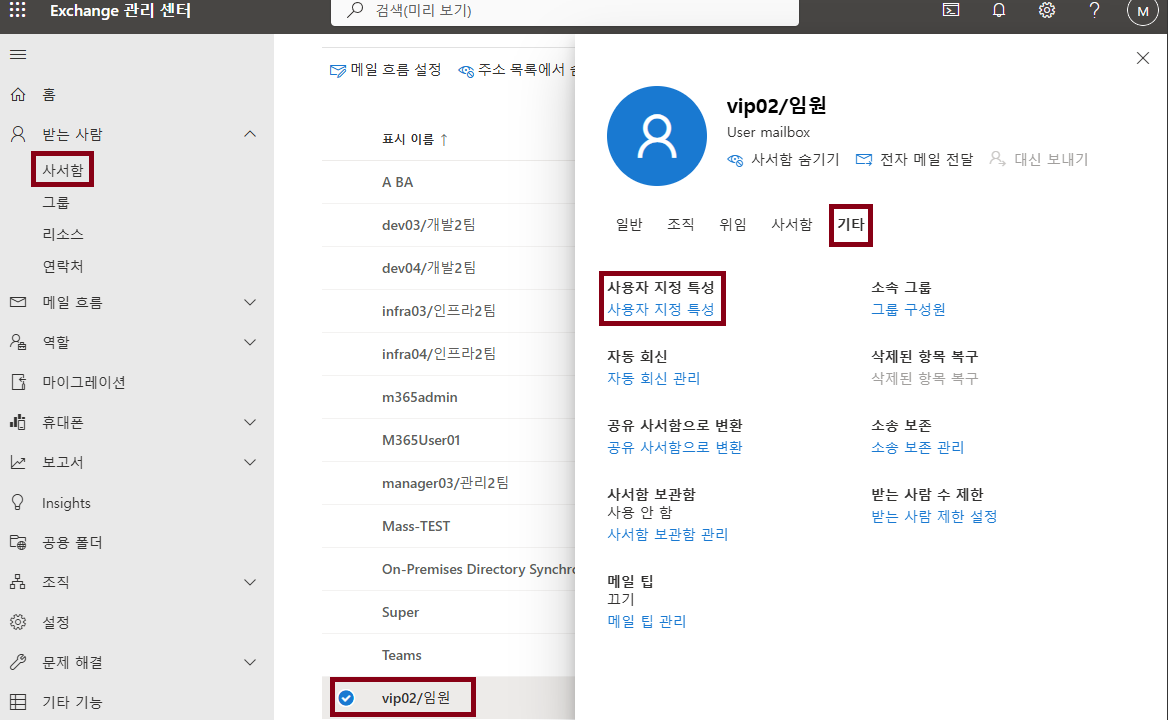Select the m365admin mailbox row
This screenshot has width=1168, height=720.
448,397
